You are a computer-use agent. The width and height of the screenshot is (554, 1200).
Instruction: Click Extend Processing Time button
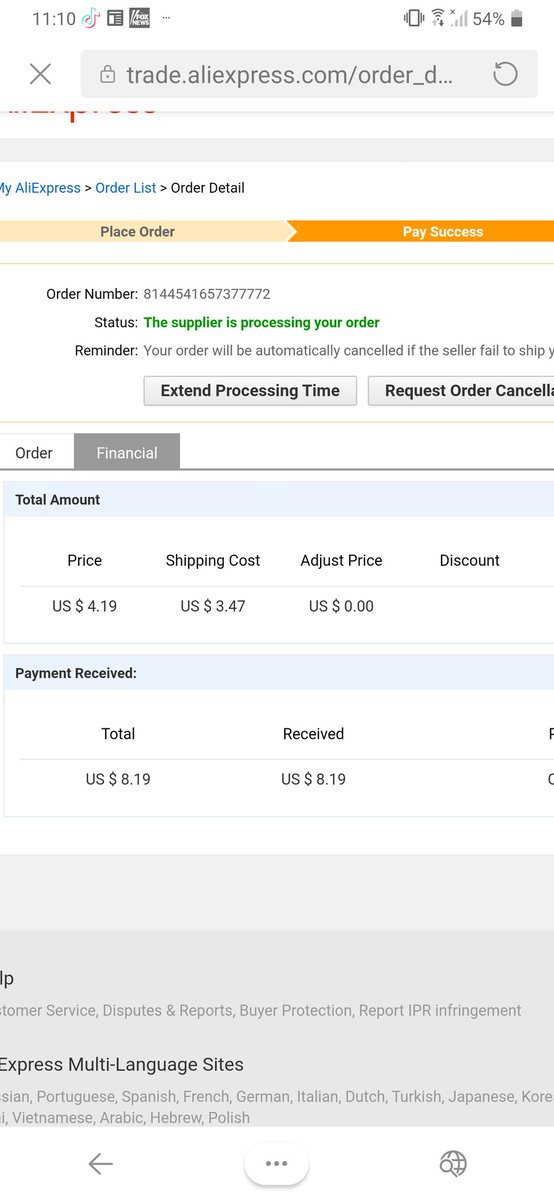250,391
